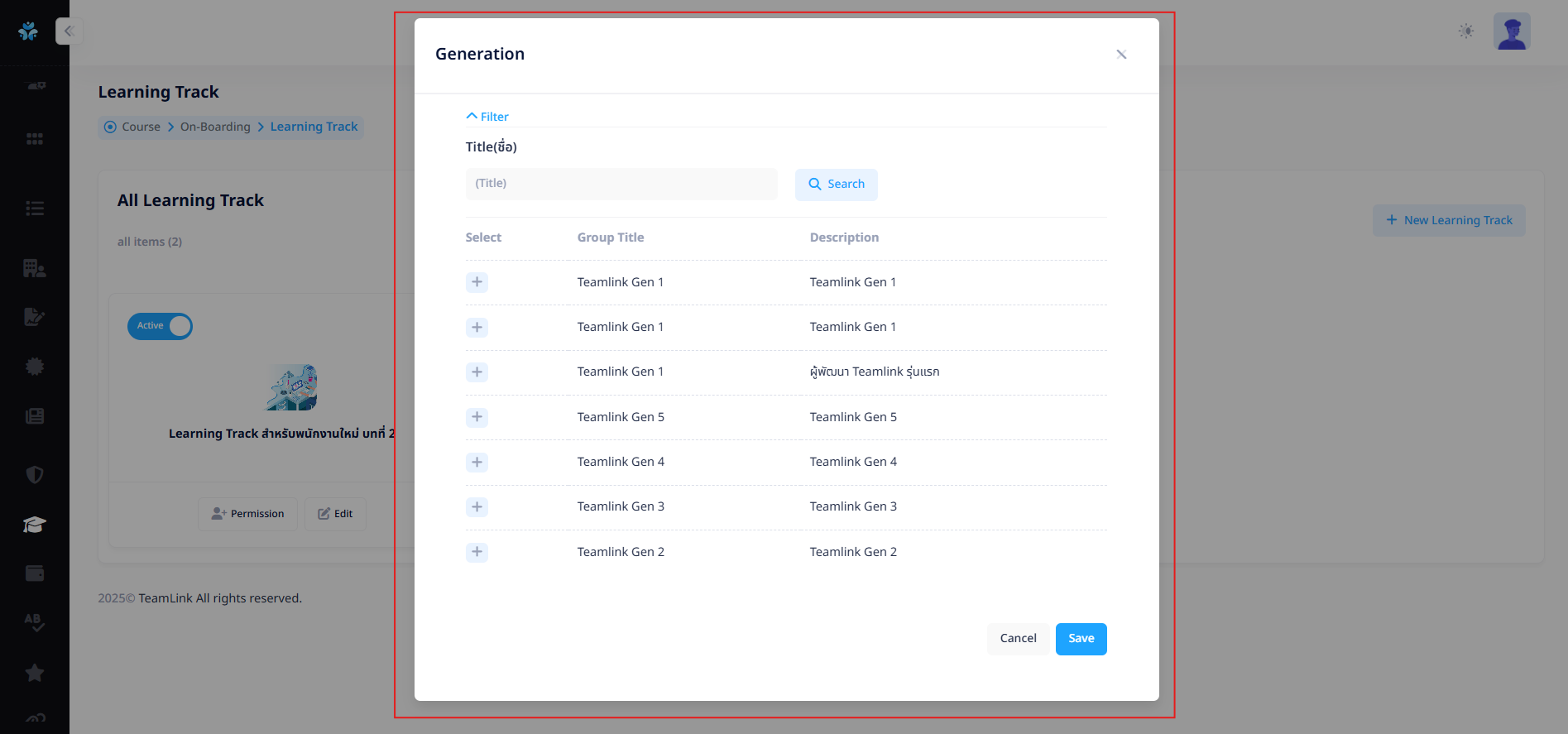1568x734 pixels.
Task: Add Teamlink Gen 3 using plus icon
Action: 477,506
